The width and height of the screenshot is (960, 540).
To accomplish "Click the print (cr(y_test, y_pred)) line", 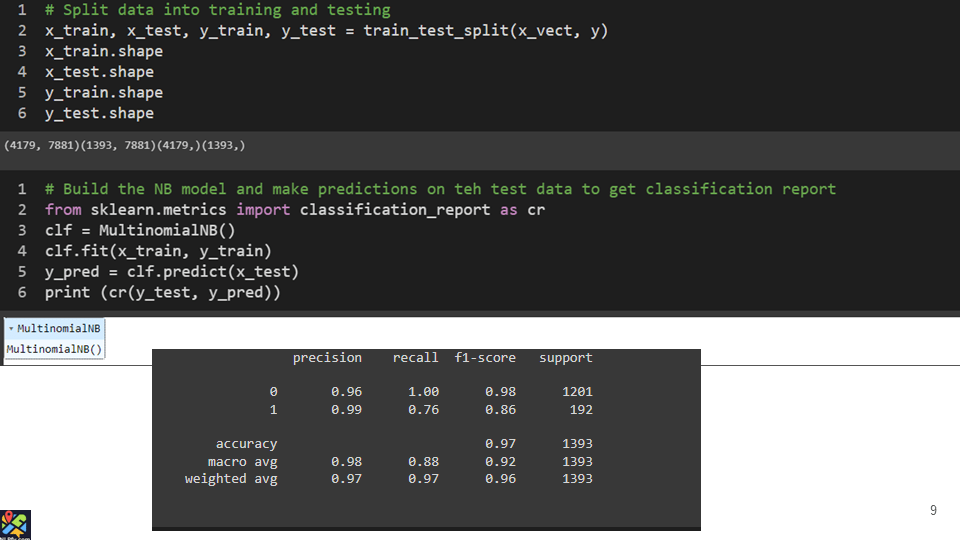I will click(x=162, y=293).
